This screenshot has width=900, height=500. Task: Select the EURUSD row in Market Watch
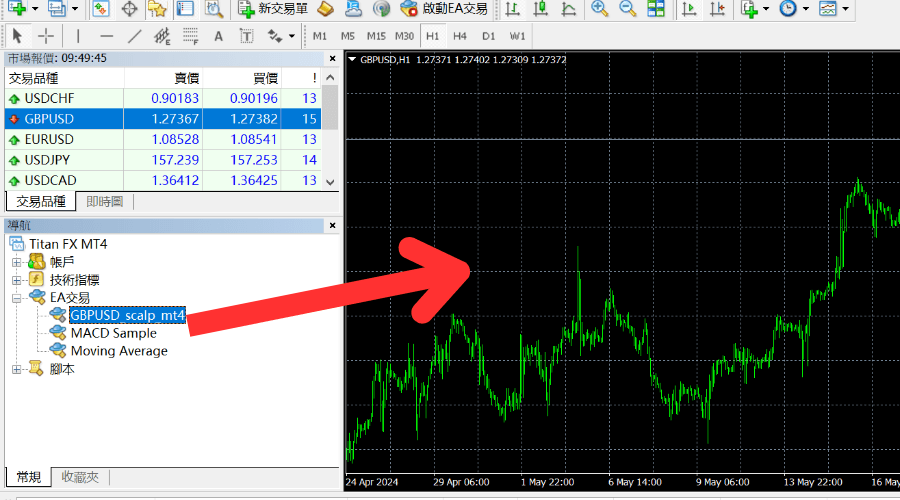click(x=49, y=139)
